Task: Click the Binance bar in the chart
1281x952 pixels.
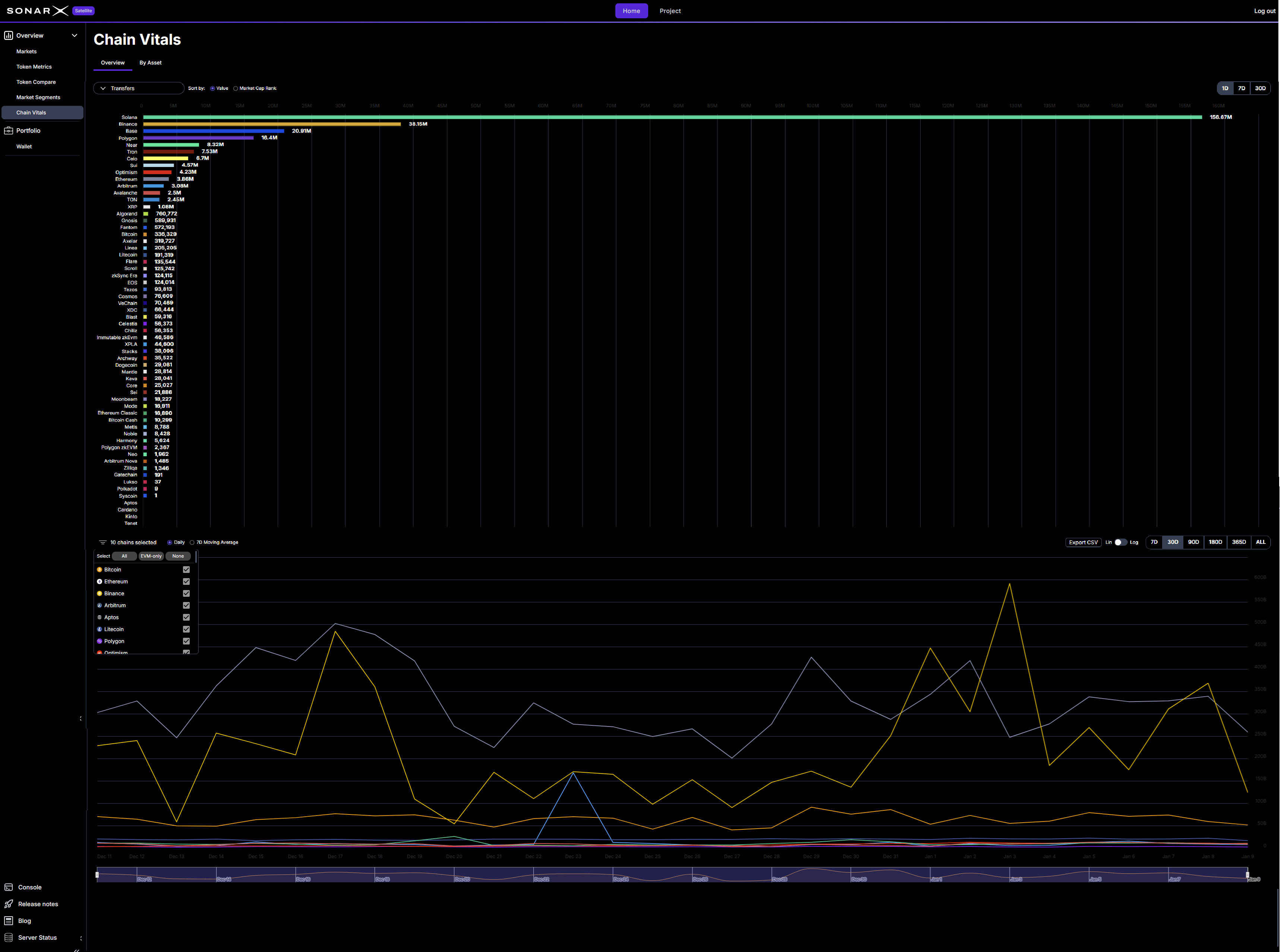Action: click(x=272, y=124)
